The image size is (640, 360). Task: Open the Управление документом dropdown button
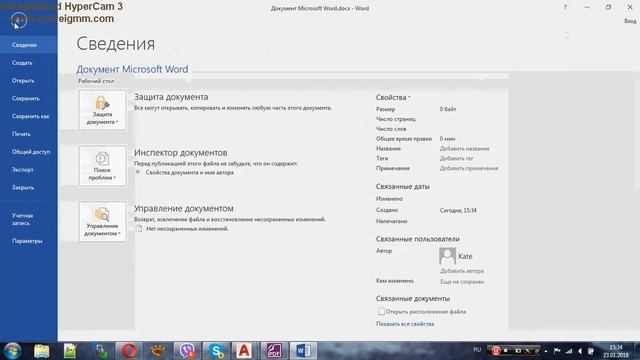coord(102,222)
